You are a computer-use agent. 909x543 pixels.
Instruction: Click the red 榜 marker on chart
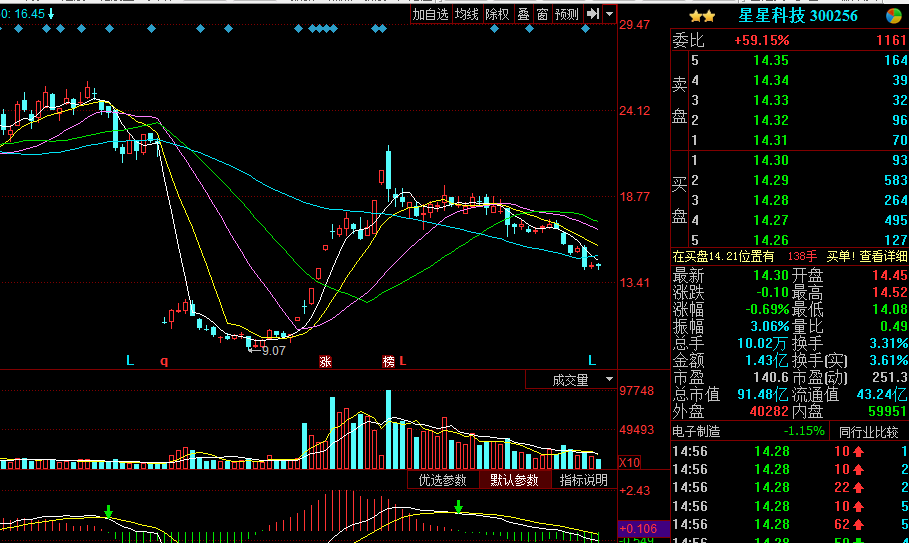[388, 360]
